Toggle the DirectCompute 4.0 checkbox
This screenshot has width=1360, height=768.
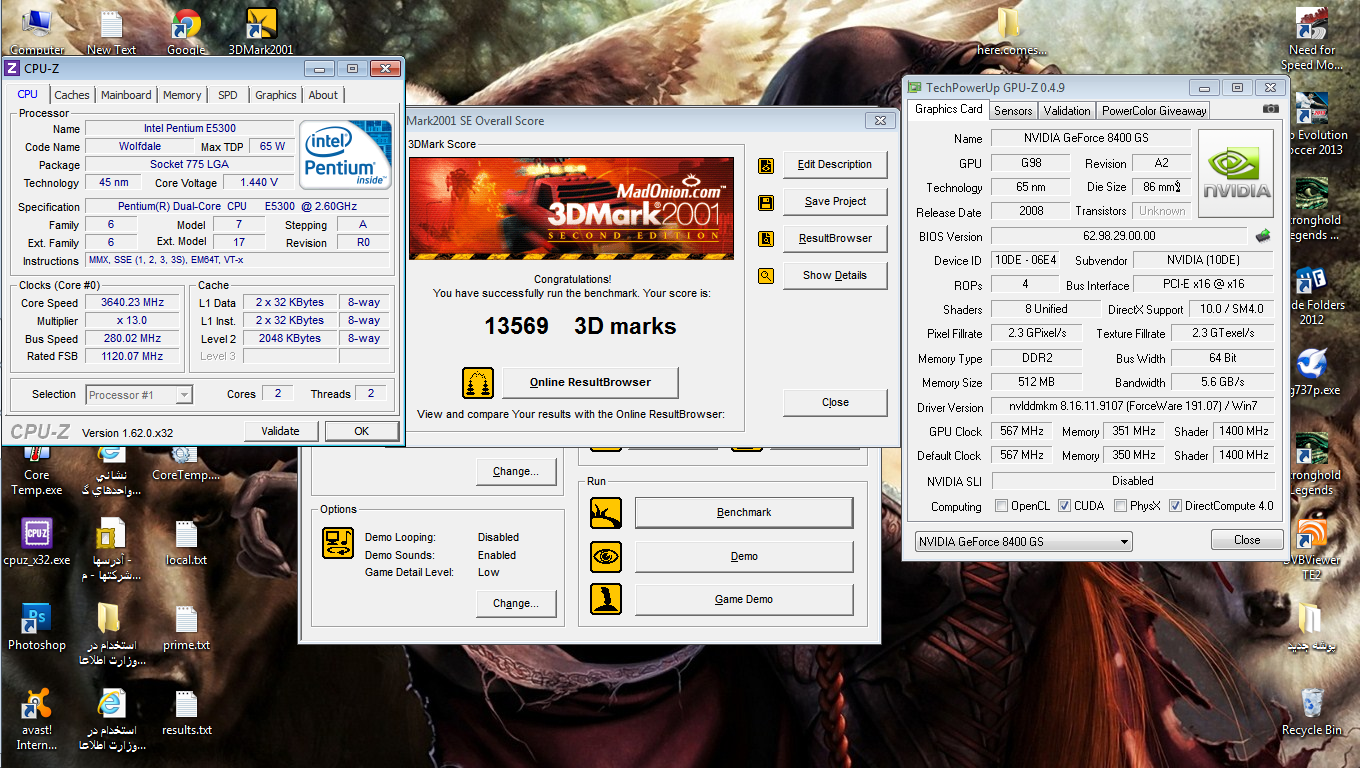pos(1175,506)
